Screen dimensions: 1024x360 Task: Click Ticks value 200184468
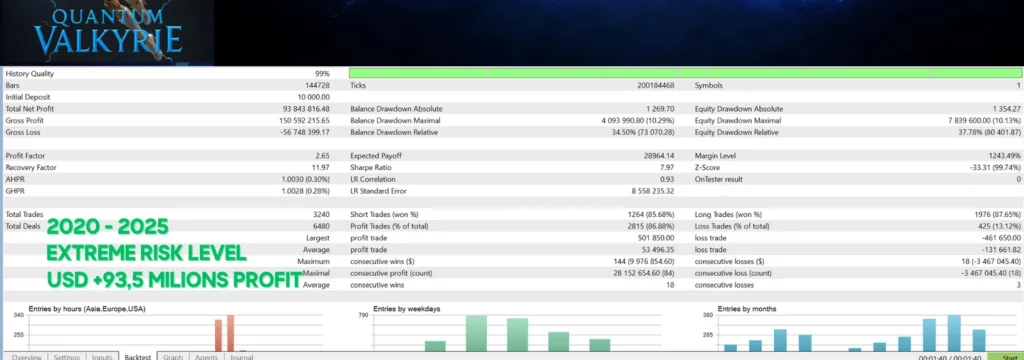[656, 86]
